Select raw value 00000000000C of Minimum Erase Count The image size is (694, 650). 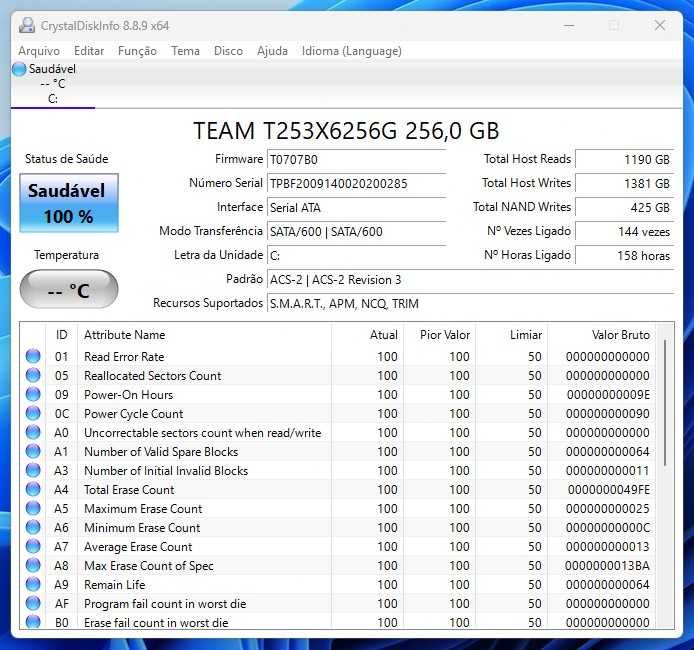click(608, 527)
